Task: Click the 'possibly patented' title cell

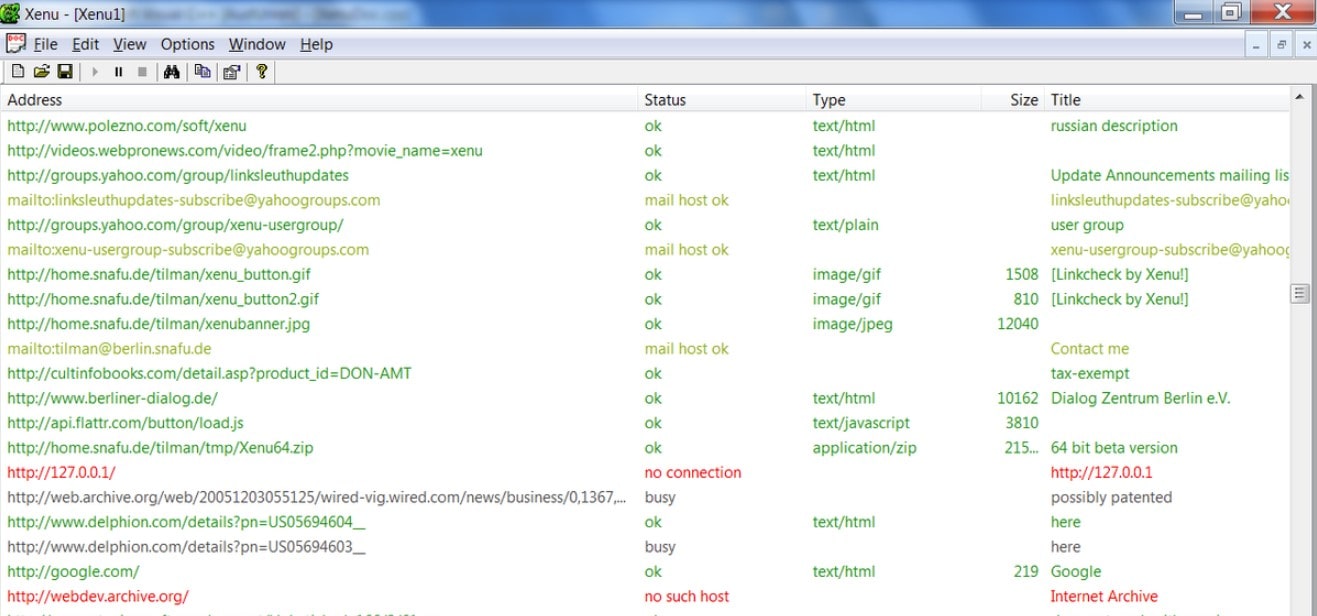Action: tap(1111, 497)
